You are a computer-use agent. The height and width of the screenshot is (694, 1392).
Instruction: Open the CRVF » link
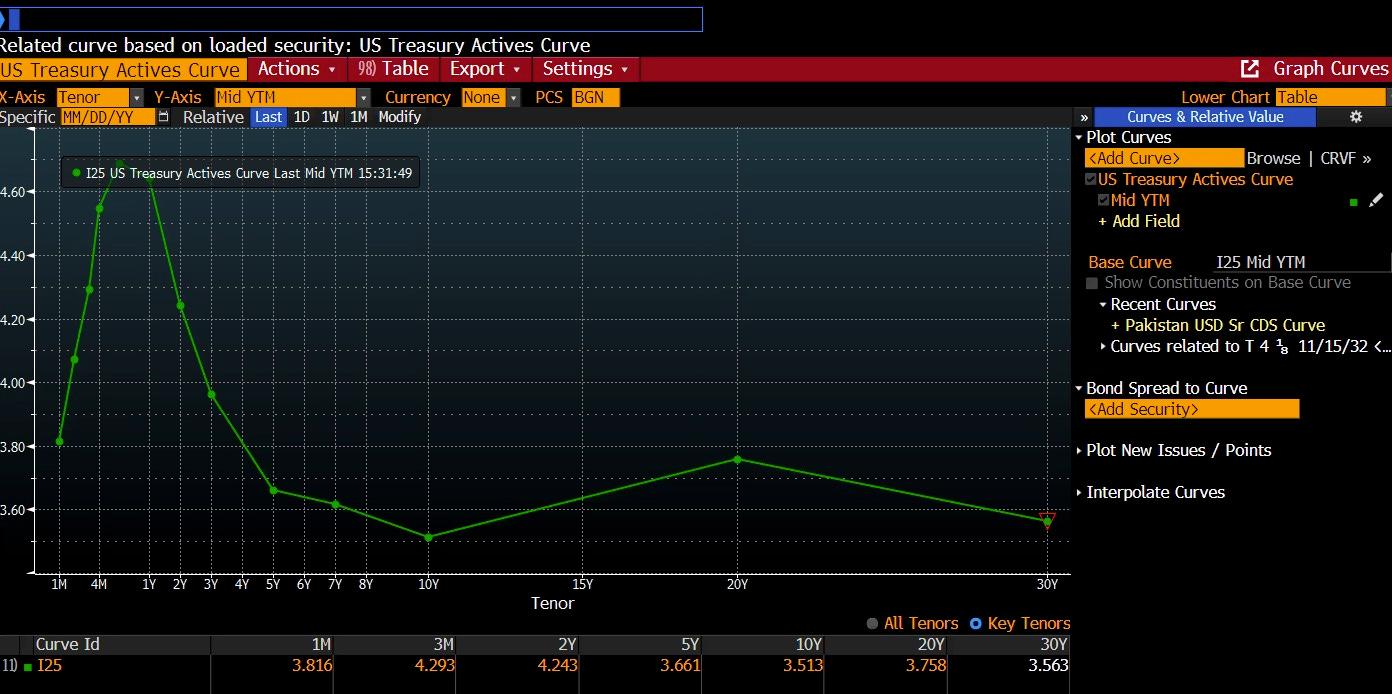(1345, 158)
